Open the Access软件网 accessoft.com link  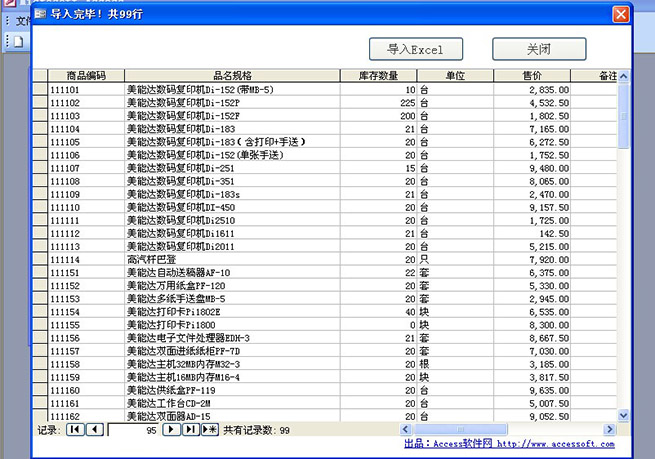(509, 444)
